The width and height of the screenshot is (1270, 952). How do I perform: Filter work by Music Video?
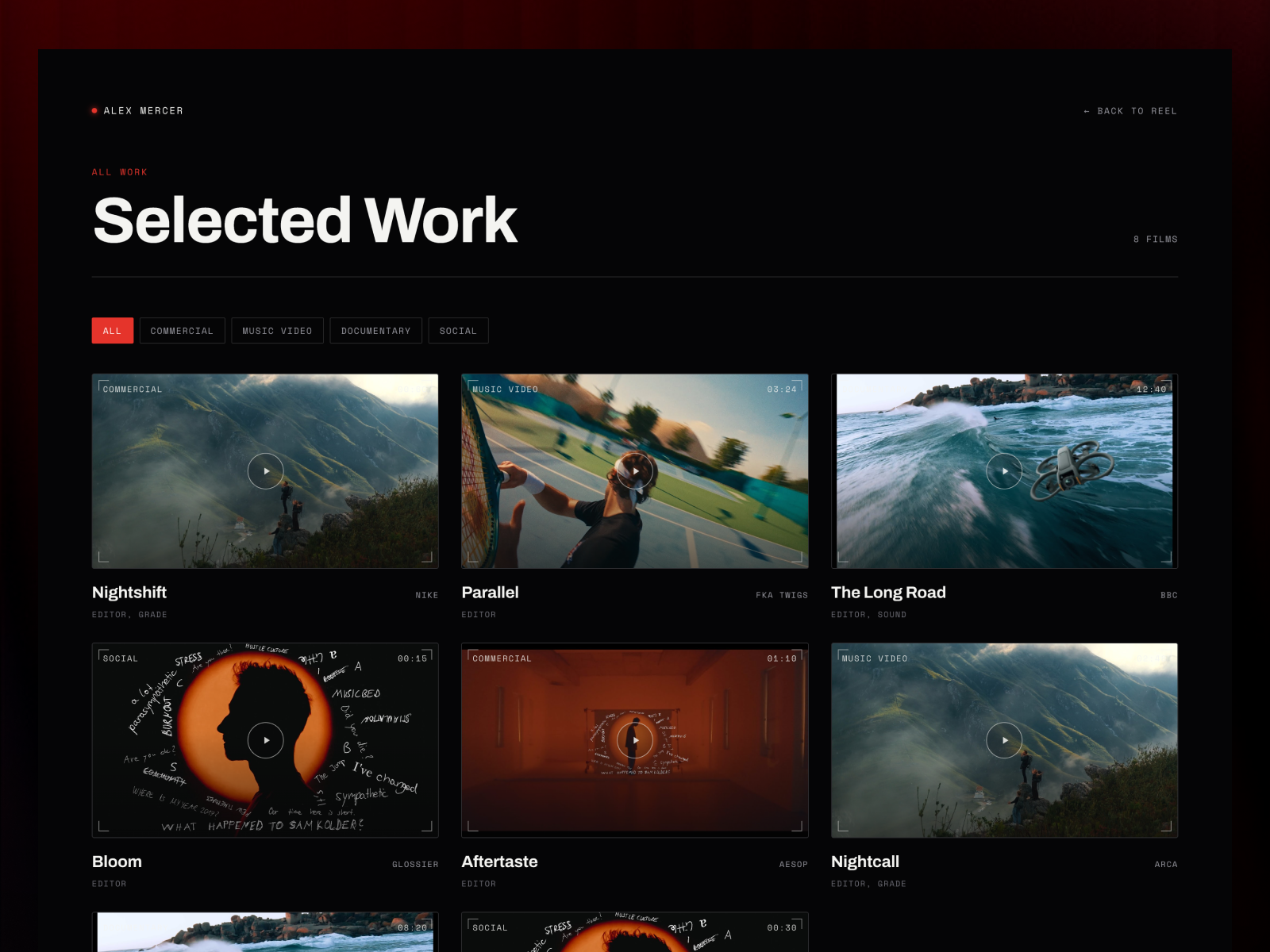[x=277, y=331]
